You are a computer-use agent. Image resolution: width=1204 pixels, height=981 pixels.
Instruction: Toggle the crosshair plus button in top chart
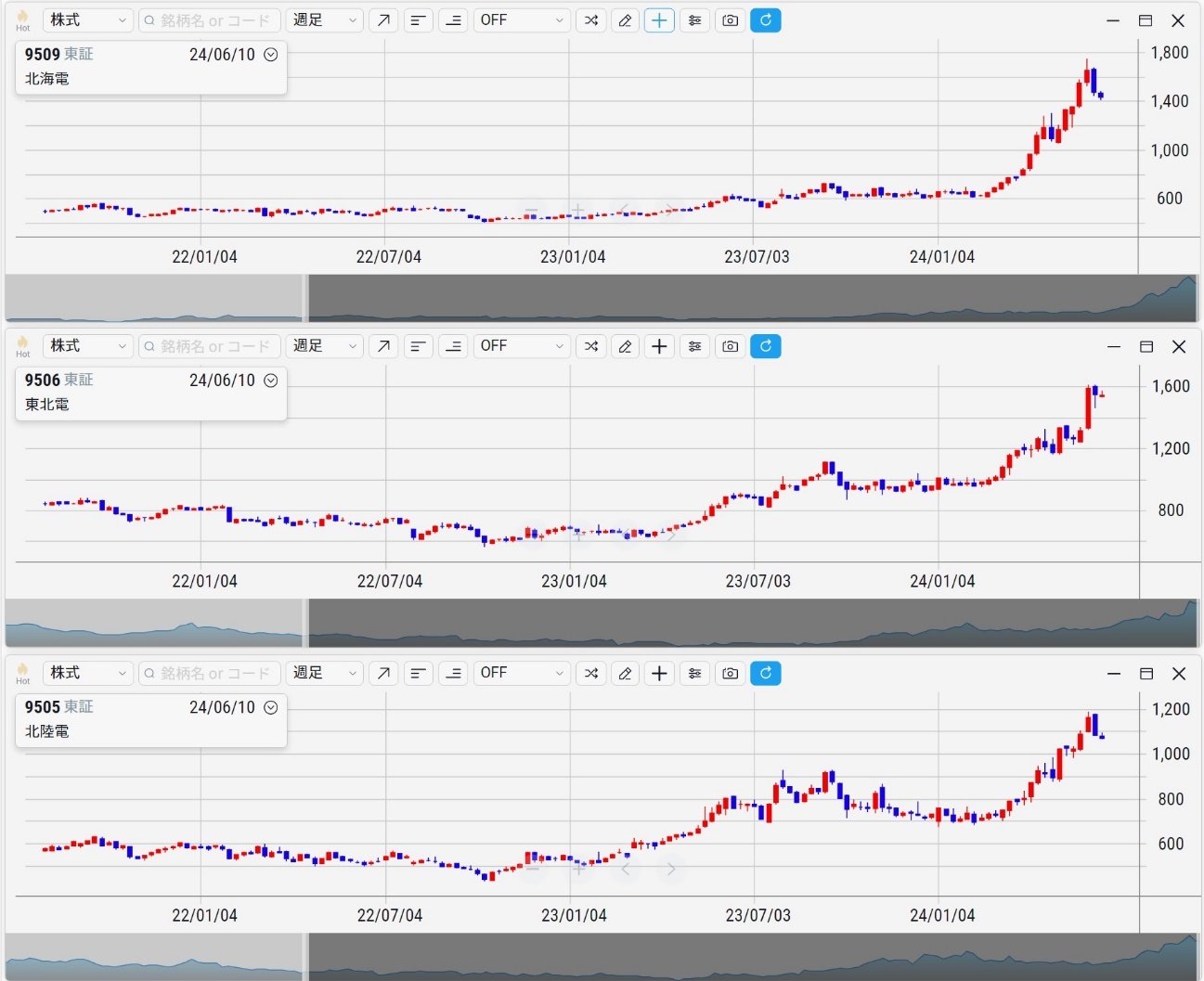(659, 20)
